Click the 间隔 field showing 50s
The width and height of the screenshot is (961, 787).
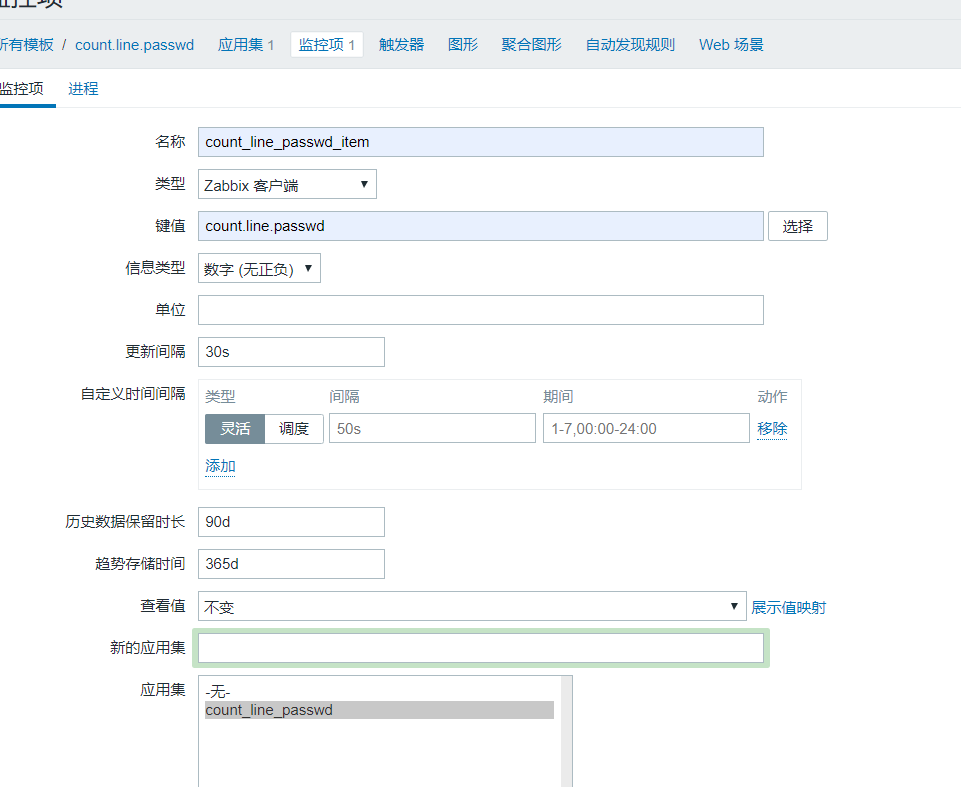(432, 428)
